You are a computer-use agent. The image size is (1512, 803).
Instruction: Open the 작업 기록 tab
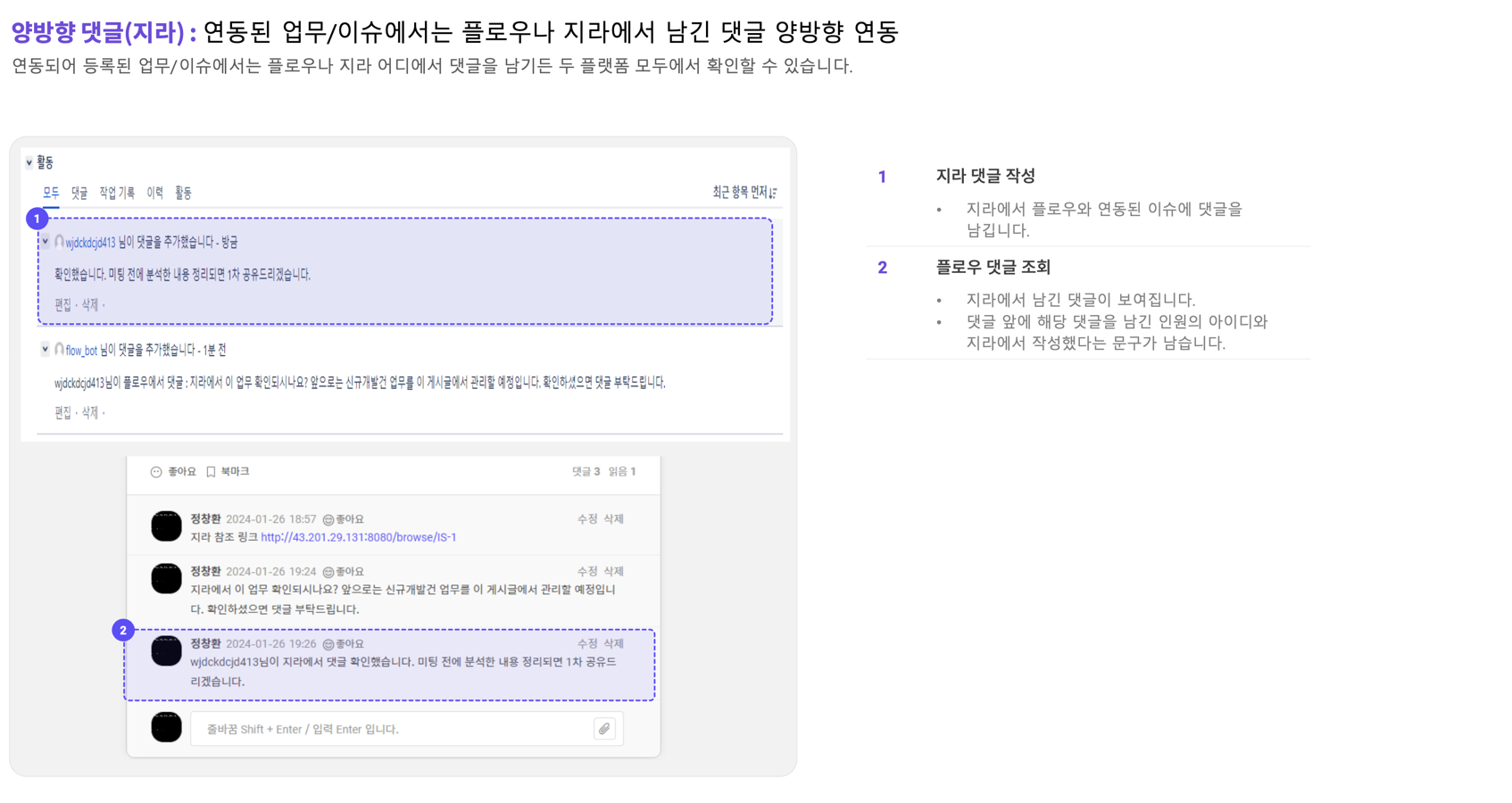pos(117,193)
